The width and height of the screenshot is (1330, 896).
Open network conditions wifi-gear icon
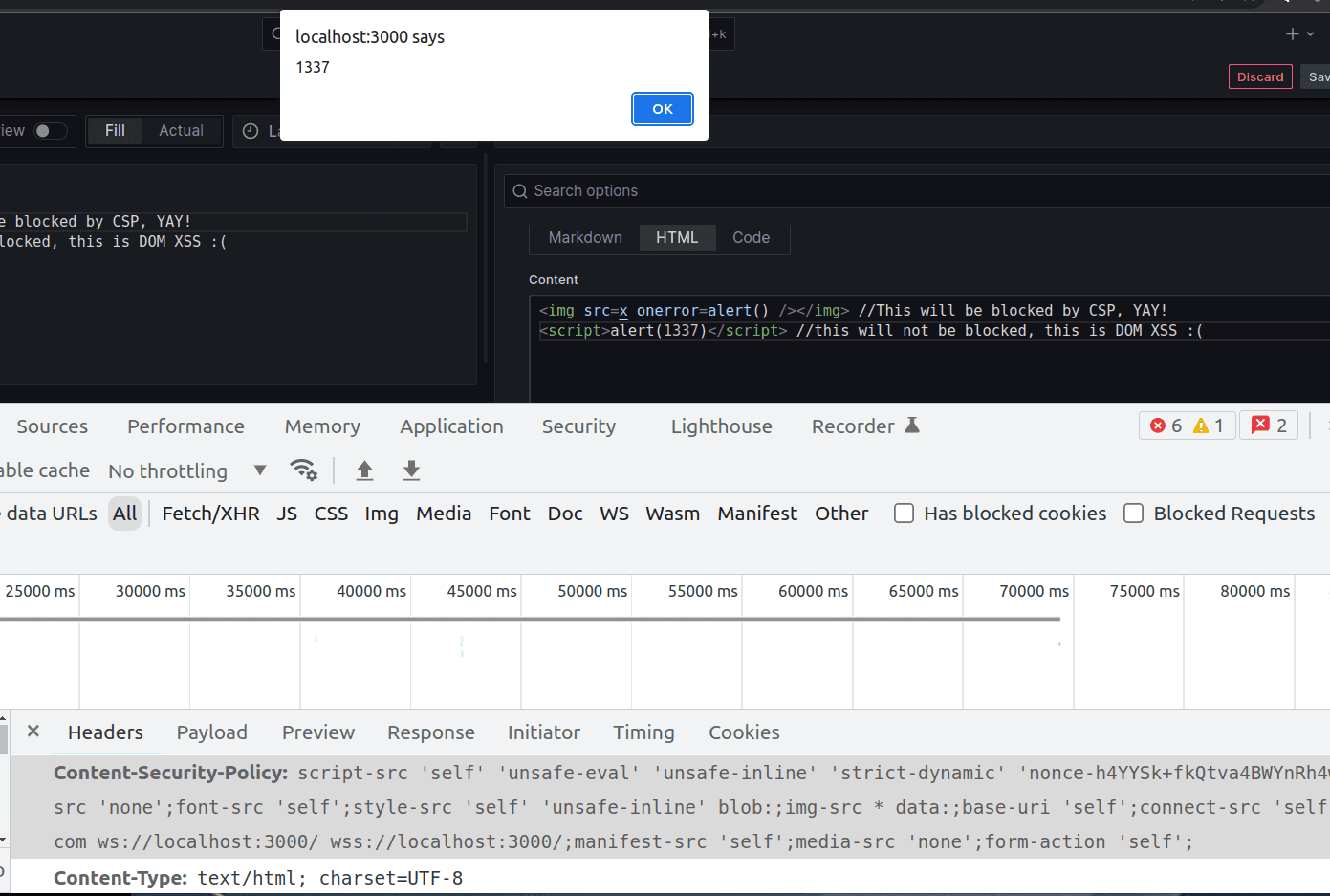click(303, 470)
